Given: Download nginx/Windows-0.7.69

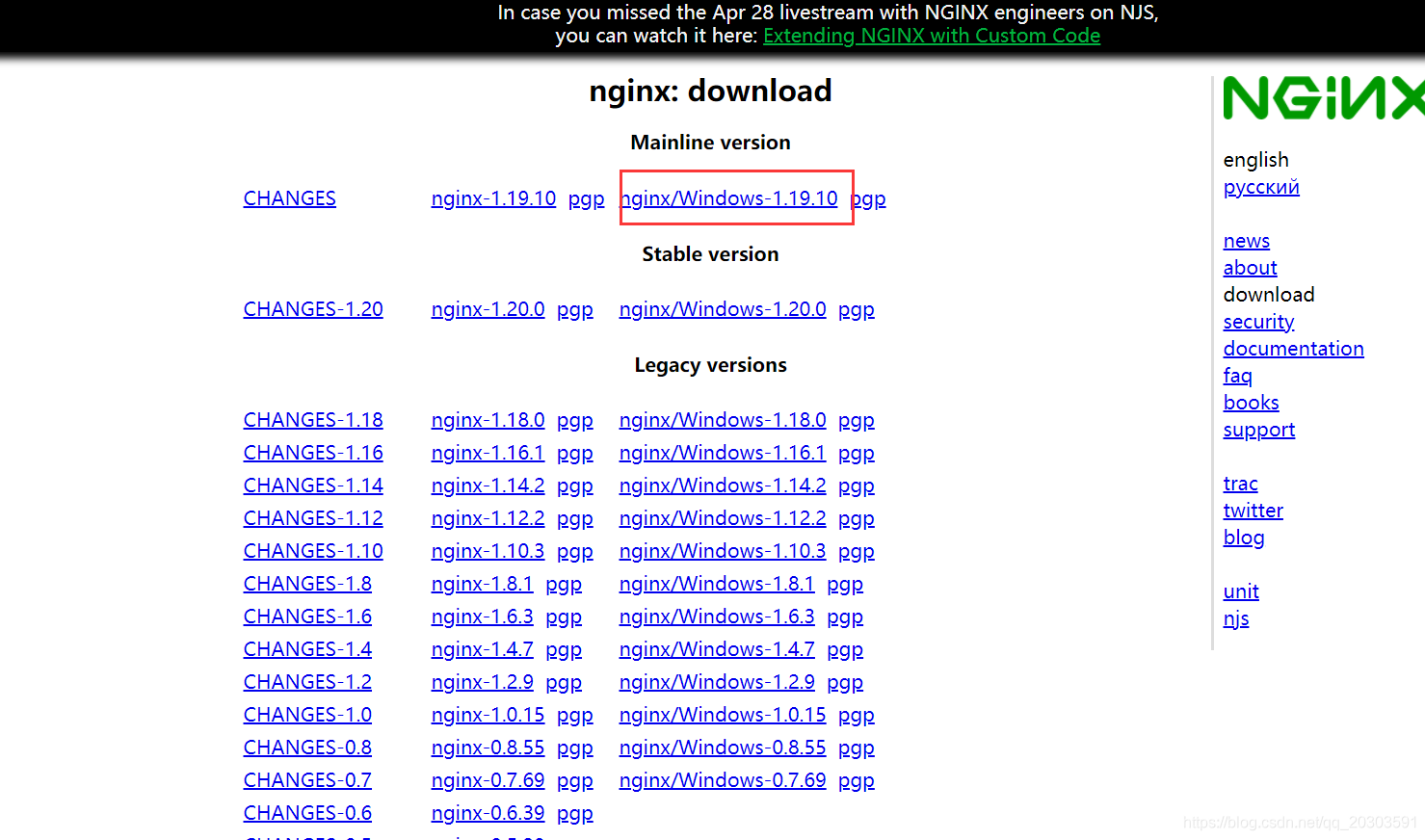Looking at the screenshot, I should (723, 780).
